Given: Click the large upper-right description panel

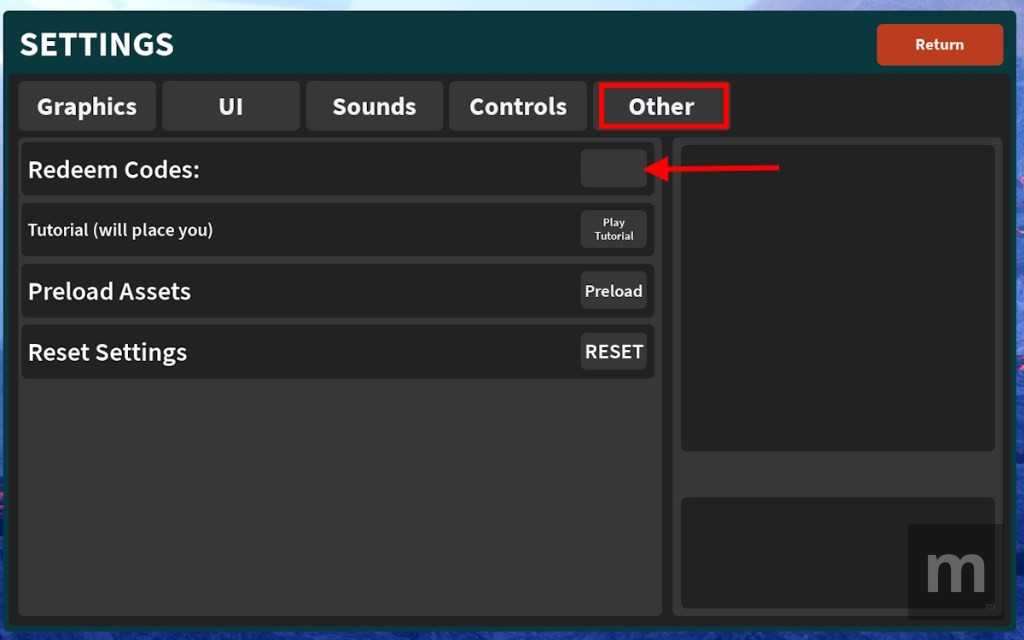Looking at the screenshot, I should tap(837, 298).
